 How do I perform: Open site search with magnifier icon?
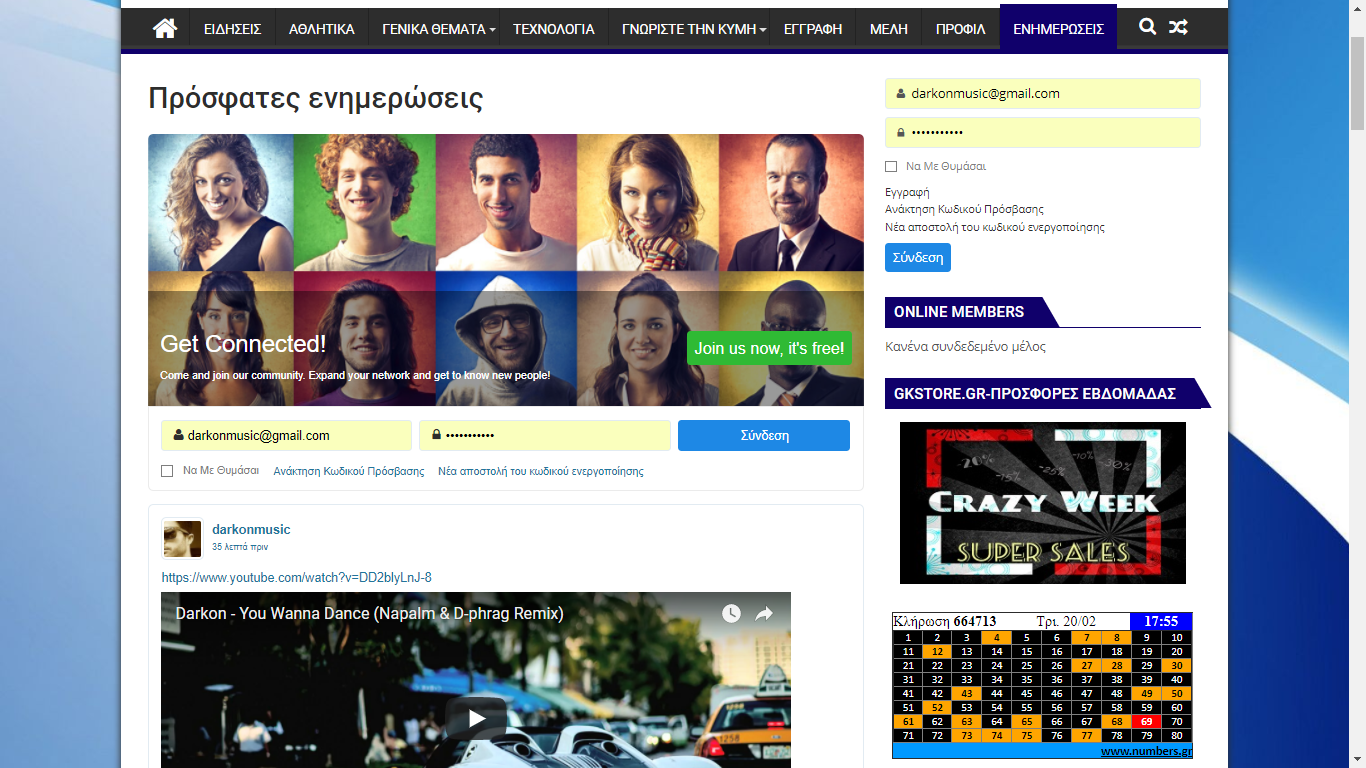pyautogui.click(x=1148, y=27)
